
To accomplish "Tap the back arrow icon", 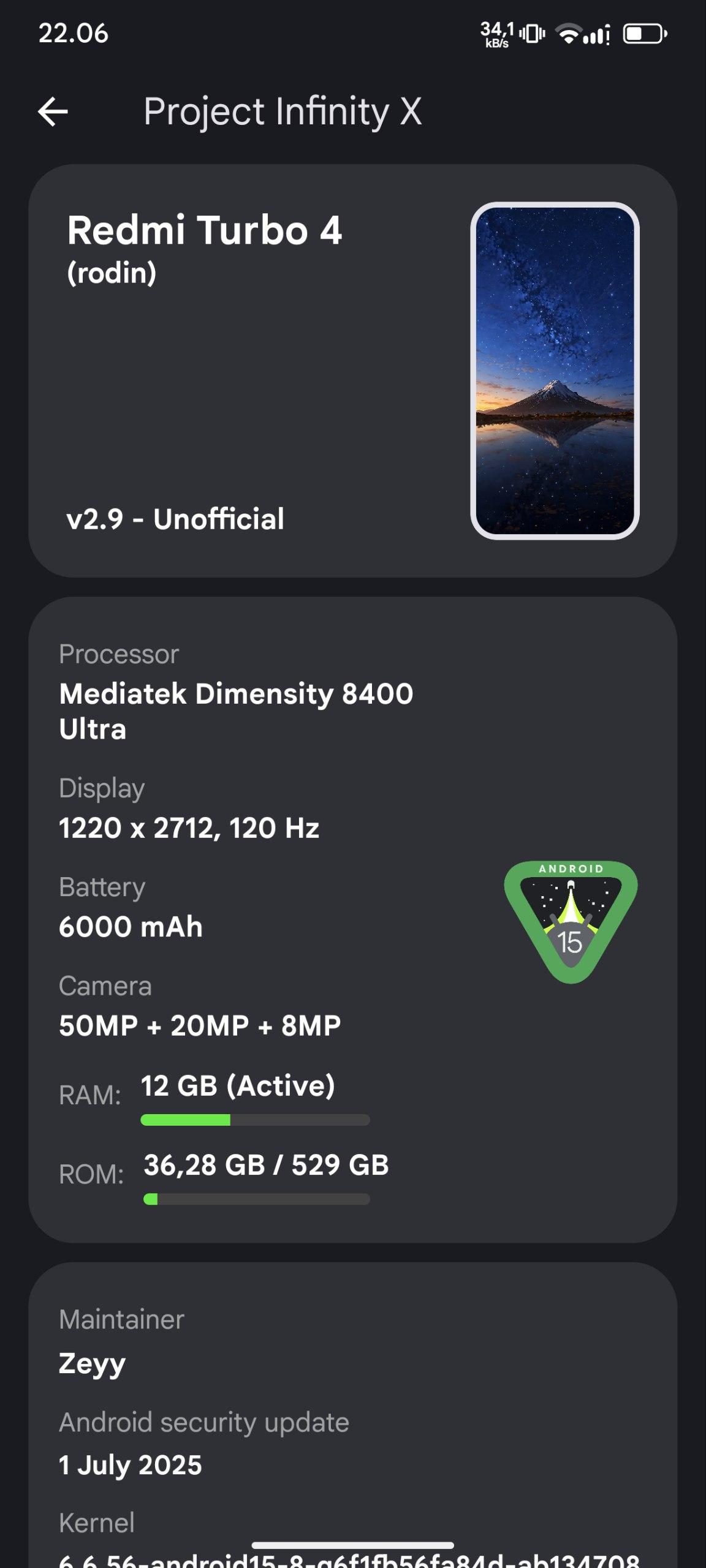I will 53,111.
